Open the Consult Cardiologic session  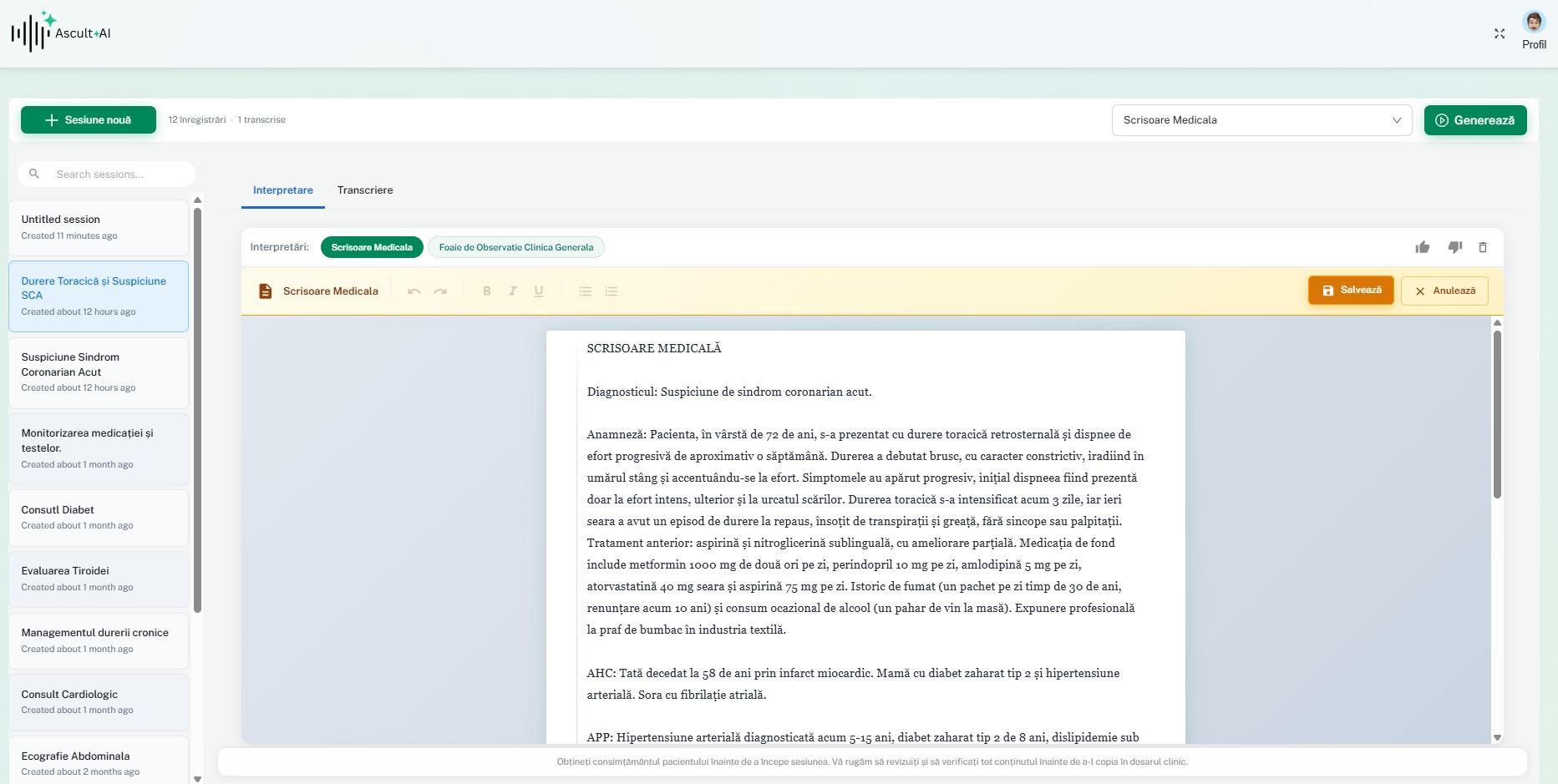tap(99, 701)
